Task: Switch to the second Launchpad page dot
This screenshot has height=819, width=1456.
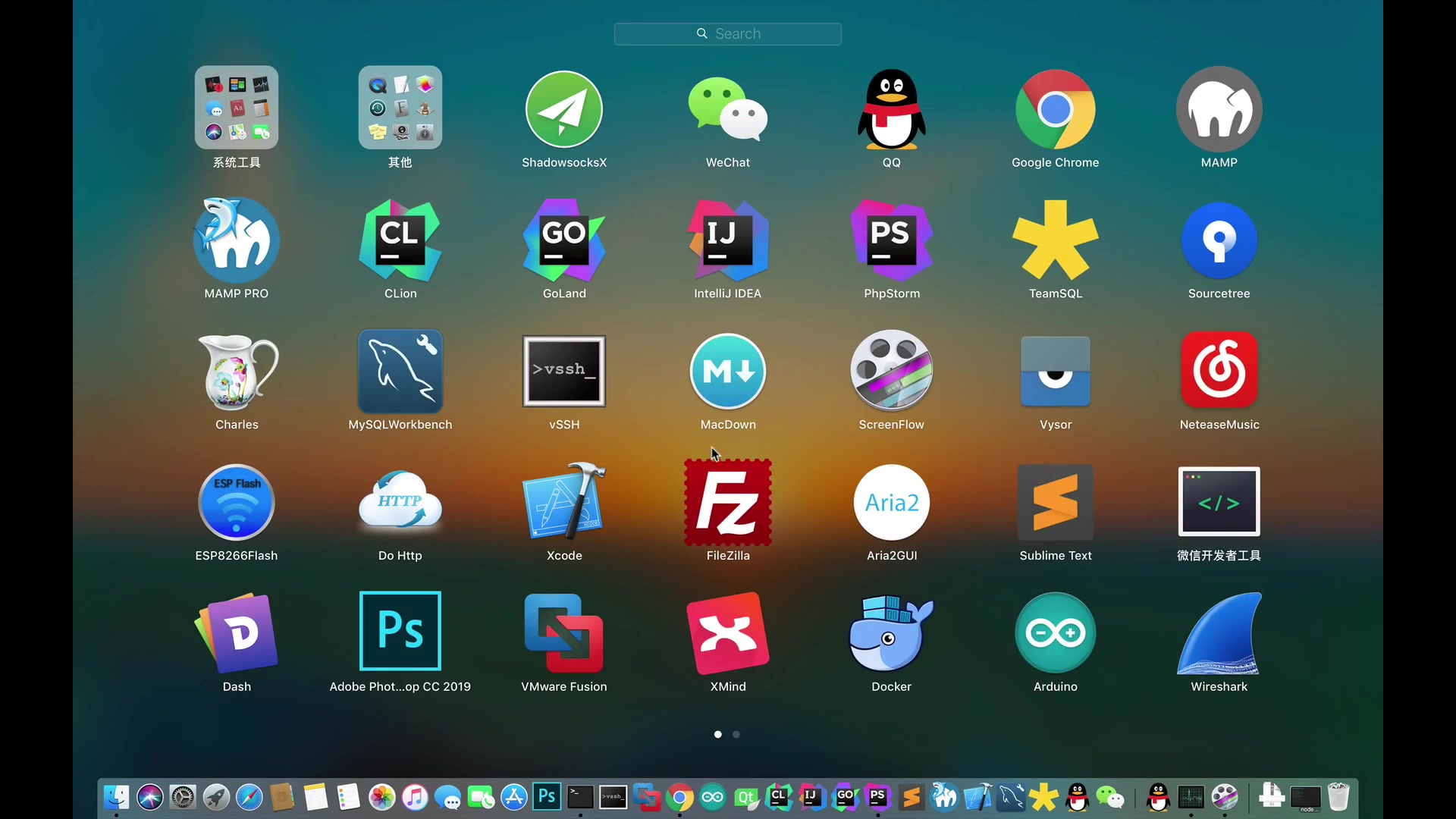Action: point(736,734)
